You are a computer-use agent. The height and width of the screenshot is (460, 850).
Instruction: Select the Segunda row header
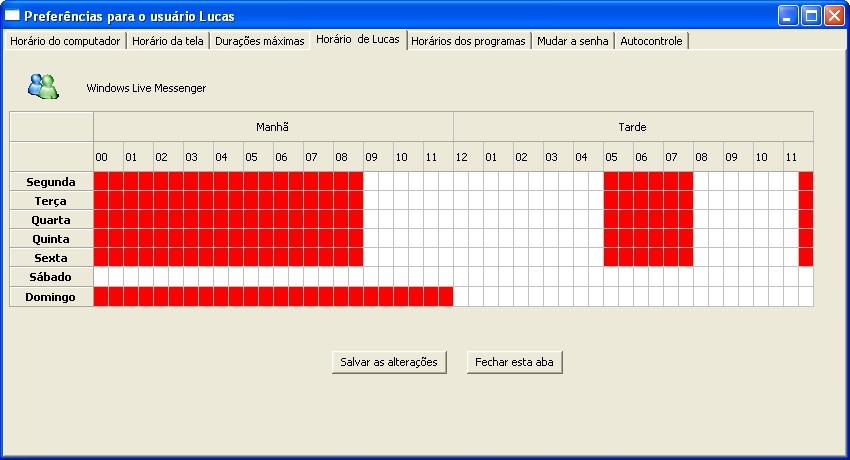[x=51, y=182]
